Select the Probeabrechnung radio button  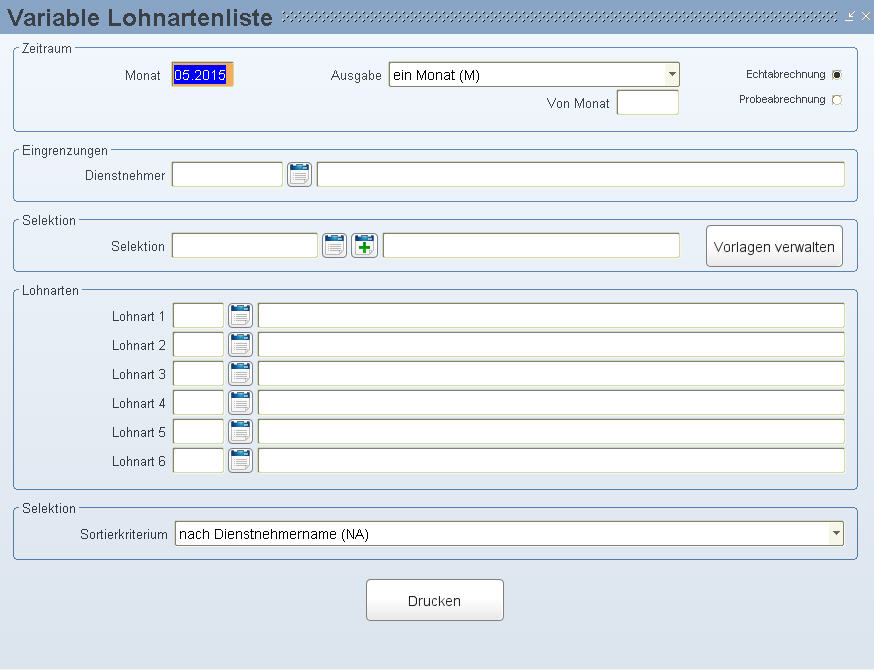[837, 100]
